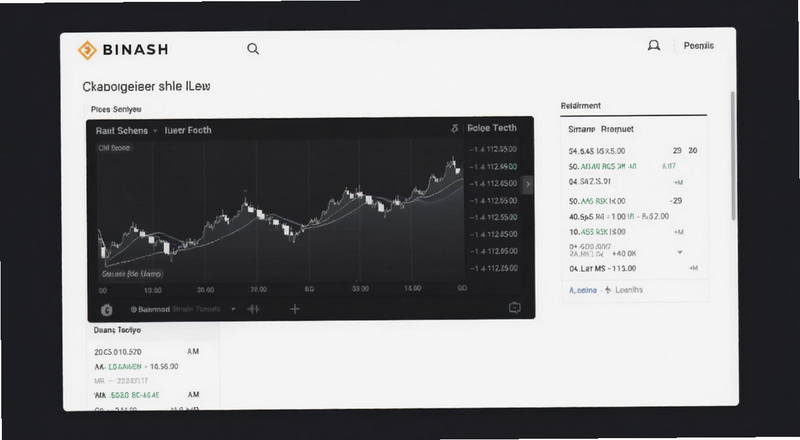Click the user profile icon in header

pos(654,46)
